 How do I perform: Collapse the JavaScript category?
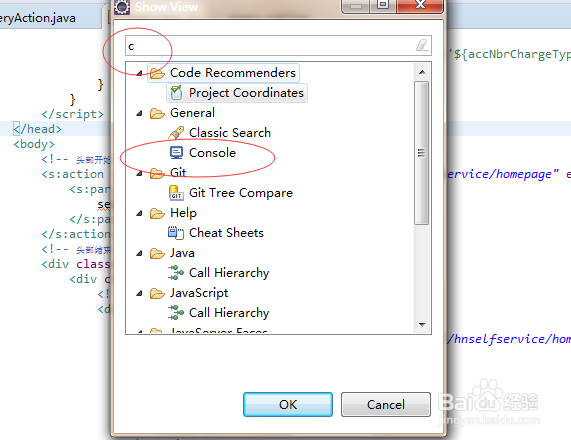pyautogui.click(x=139, y=293)
